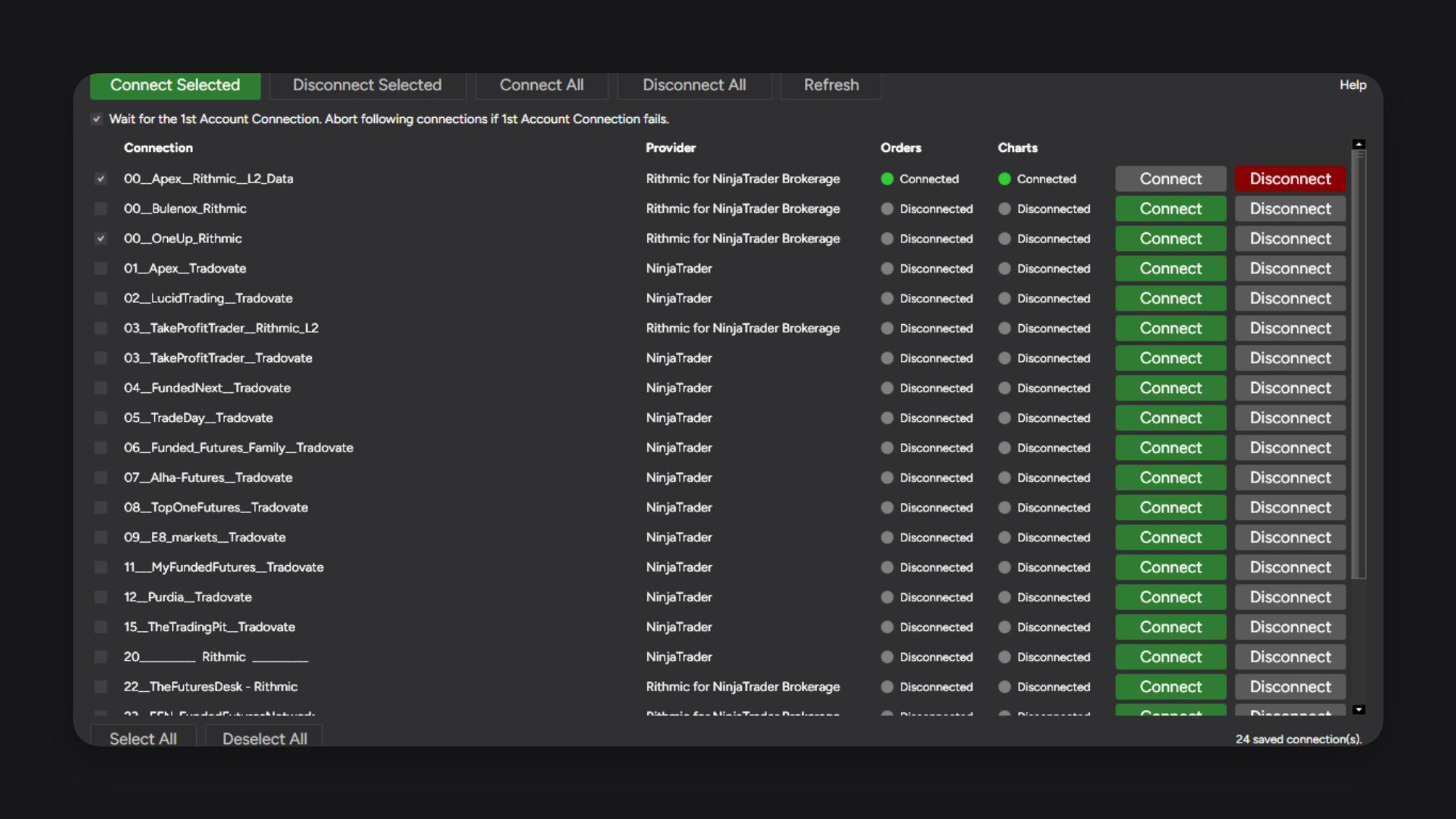This screenshot has height=819, width=1456.
Task: Click the scrollbar down arrow
Action: pyautogui.click(x=1359, y=709)
